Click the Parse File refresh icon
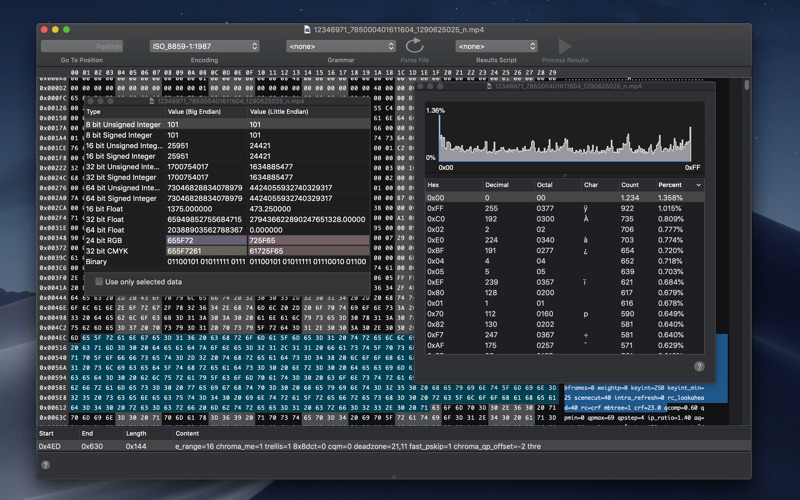Image resolution: width=800 pixels, height=500 pixels. (x=414, y=45)
